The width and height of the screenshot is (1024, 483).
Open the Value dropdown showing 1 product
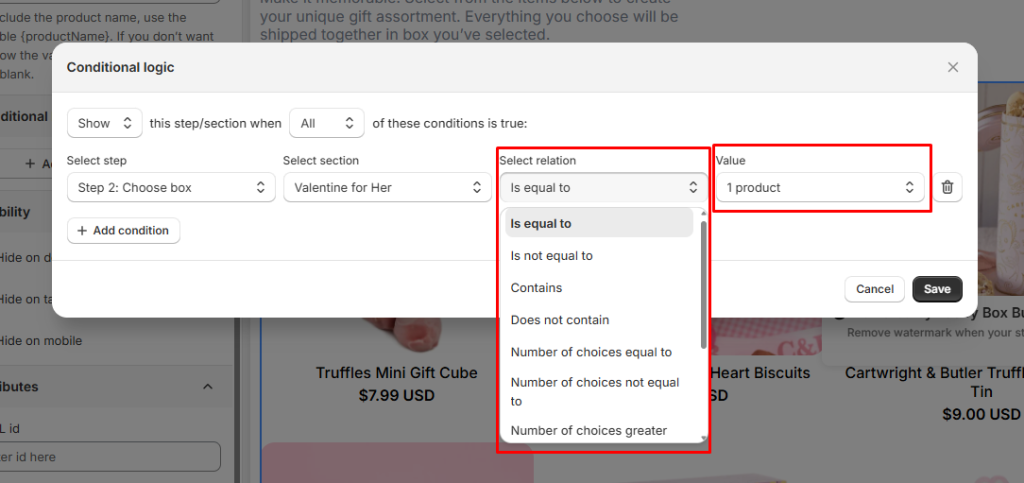point(819,187)
